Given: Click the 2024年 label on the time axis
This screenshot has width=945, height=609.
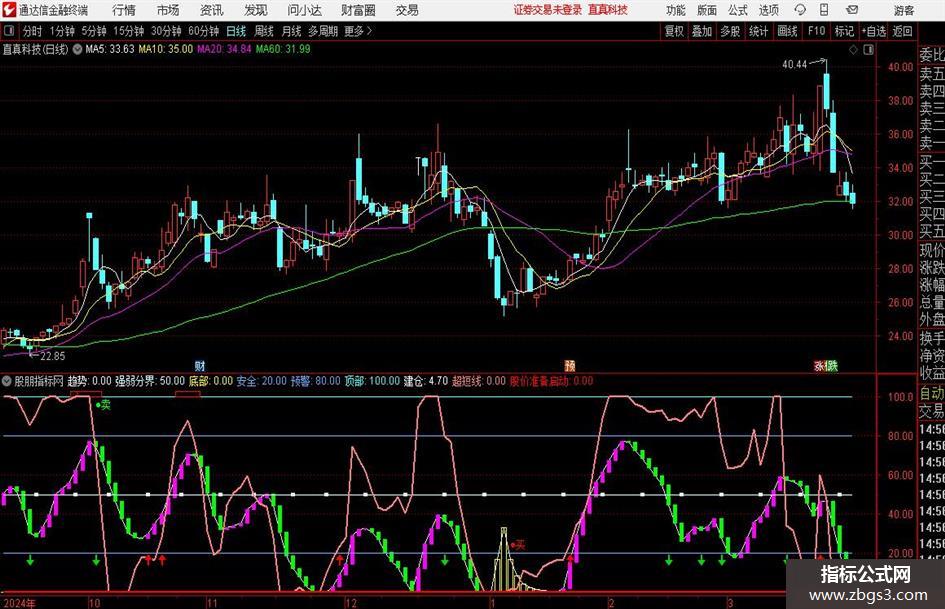Looking at the screenshot, I should pos(19,603).
